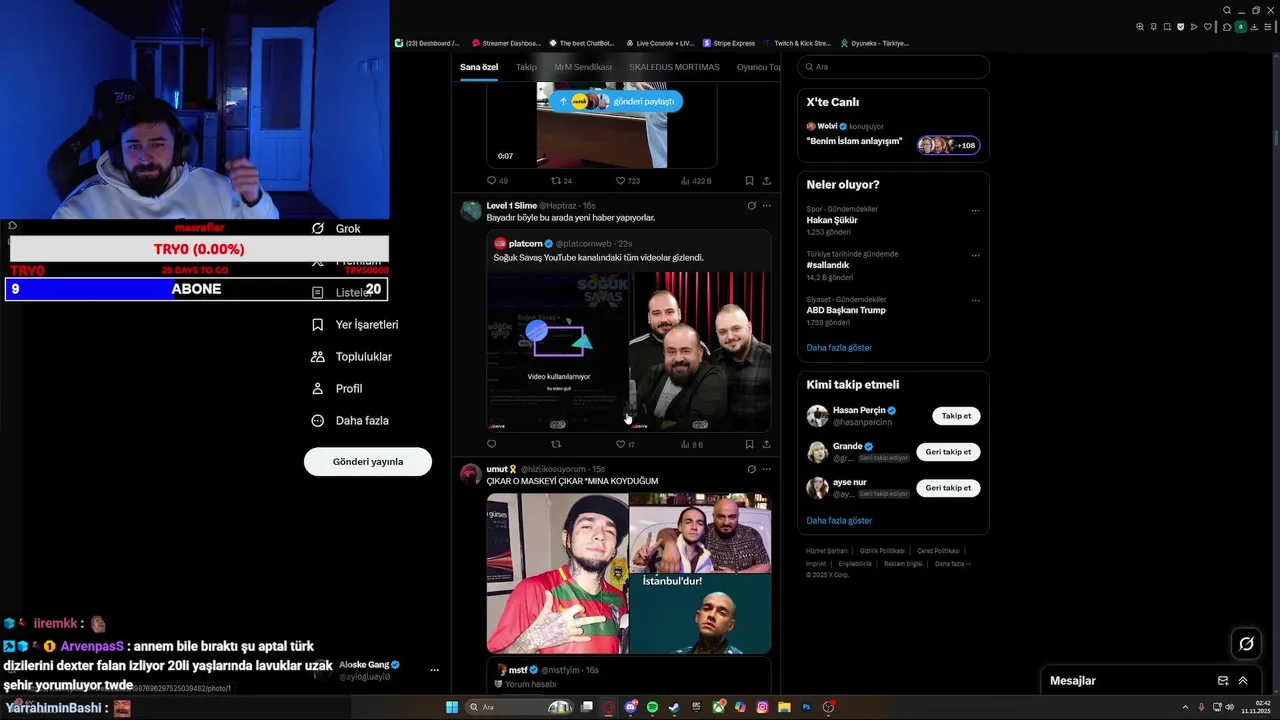The image size is (1280, 720).
Task: Open Wolvi live space Benim İslam anlayışım
Action: (x=893, y=135)
